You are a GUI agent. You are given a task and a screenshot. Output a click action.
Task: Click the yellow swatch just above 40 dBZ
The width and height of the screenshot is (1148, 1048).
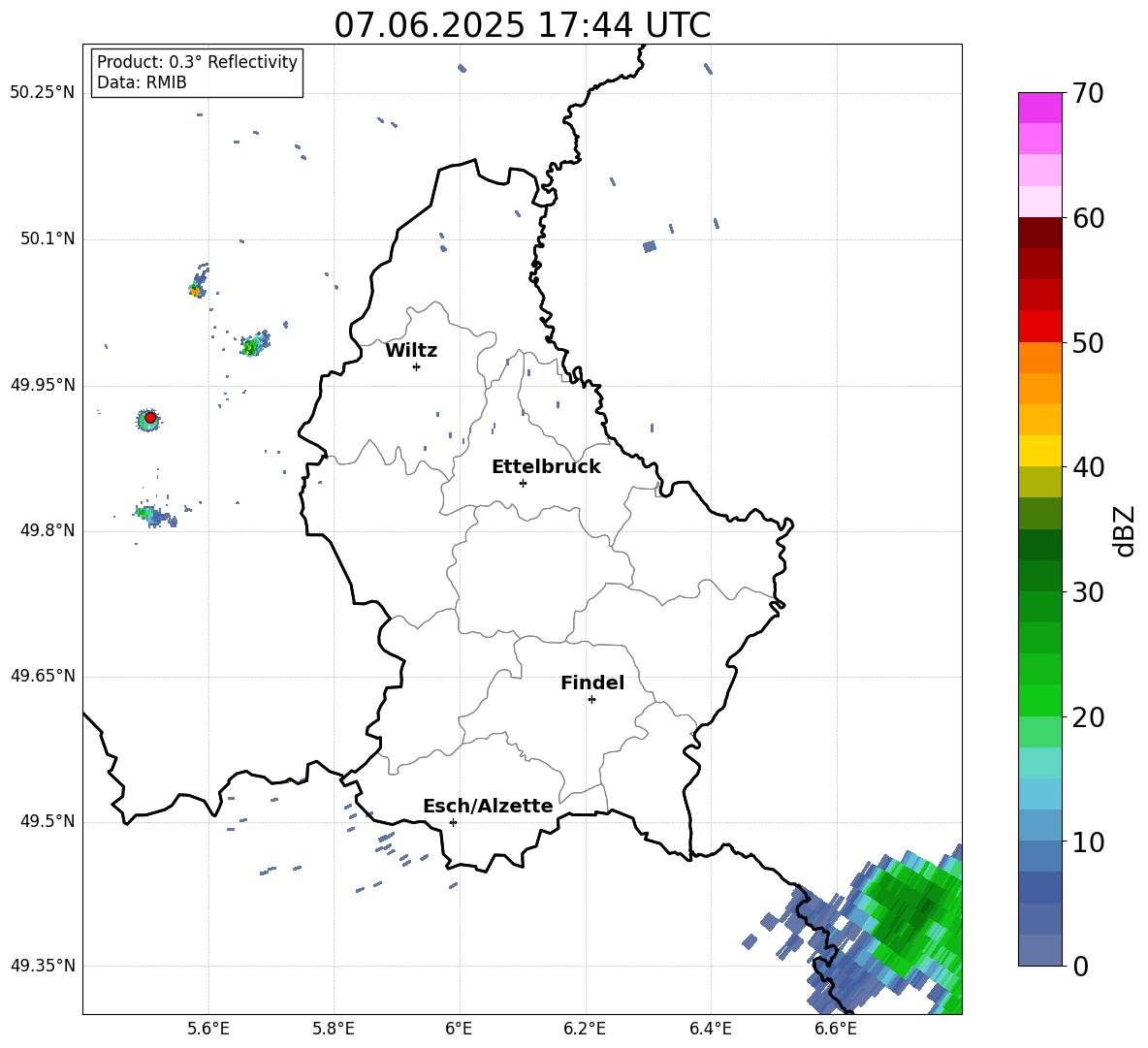tap(1039, 451)
